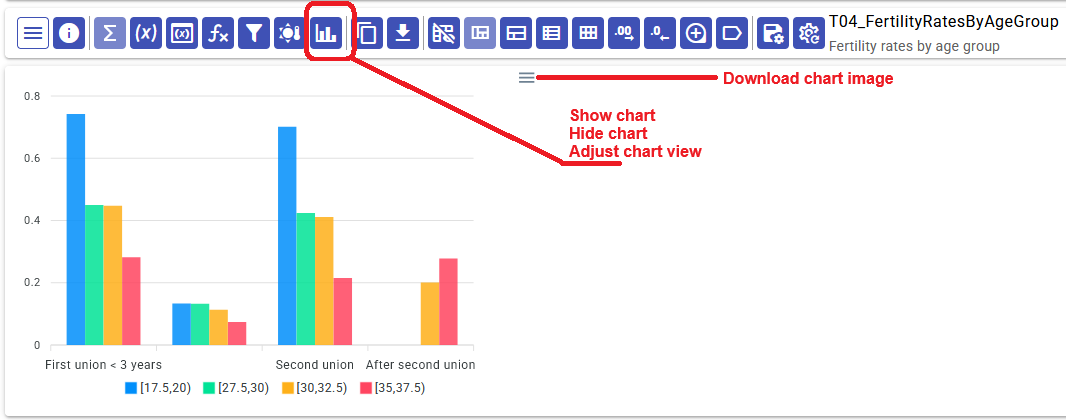Toggle the label tag icon
This screenshot has width=1066, height=420.
(x=732, y=33)
